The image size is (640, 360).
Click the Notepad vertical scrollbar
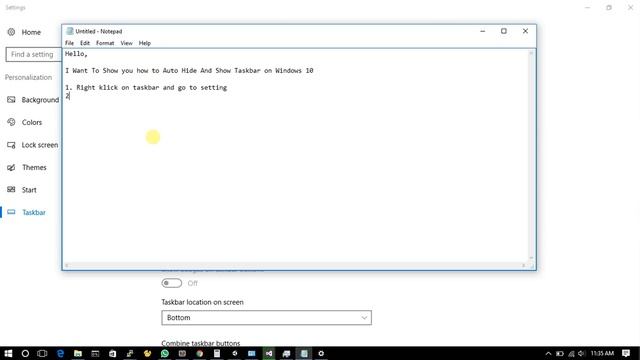[531, 155]
